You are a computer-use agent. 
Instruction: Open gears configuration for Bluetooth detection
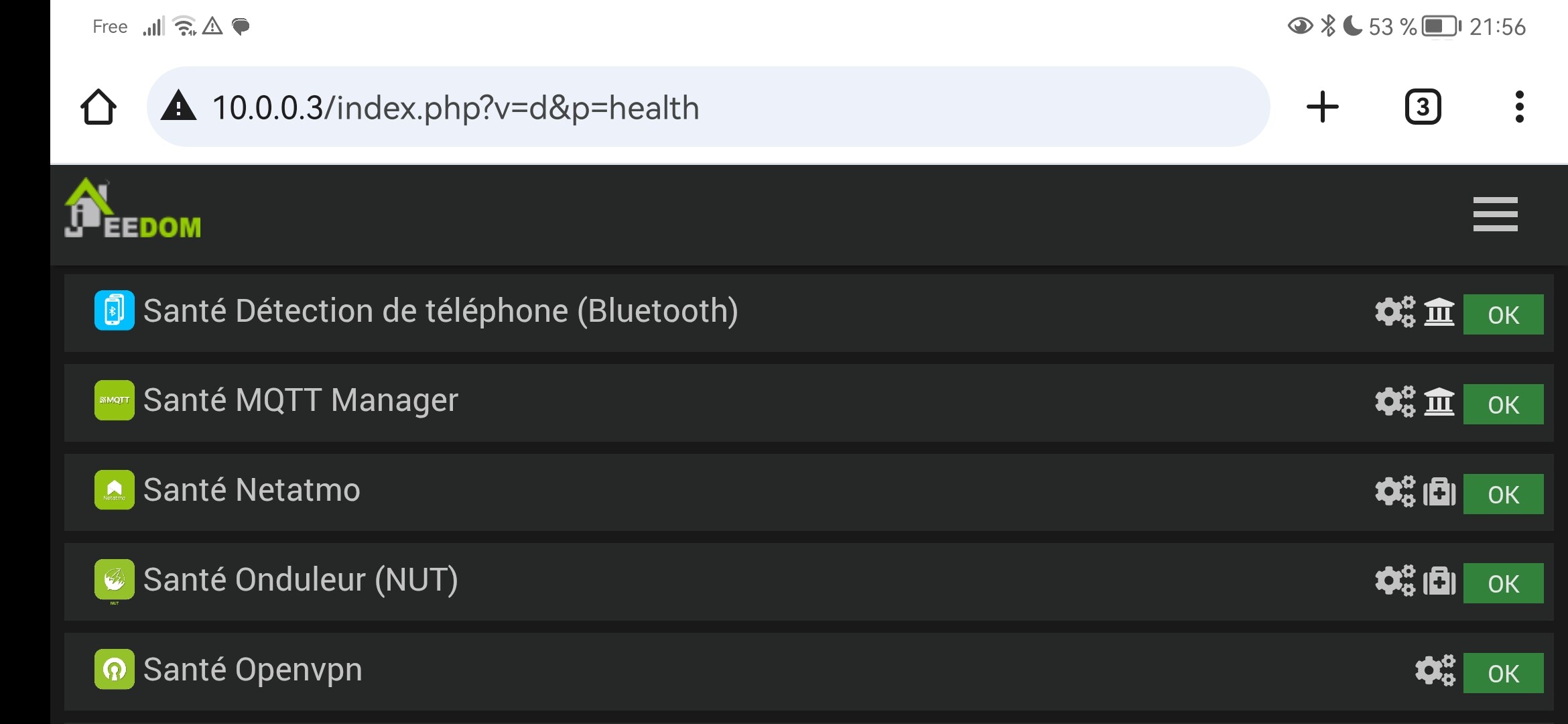click(1395, 312)
